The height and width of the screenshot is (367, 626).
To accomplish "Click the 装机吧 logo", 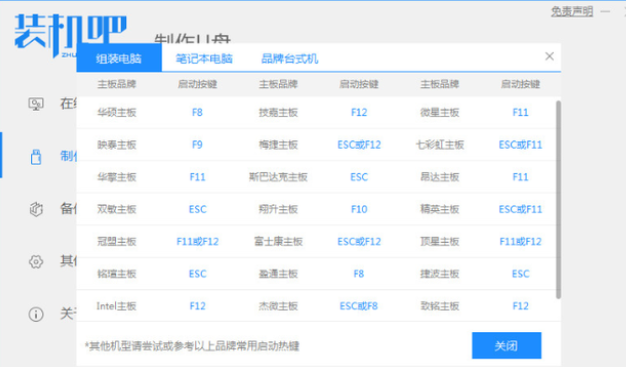I will 70,35.
